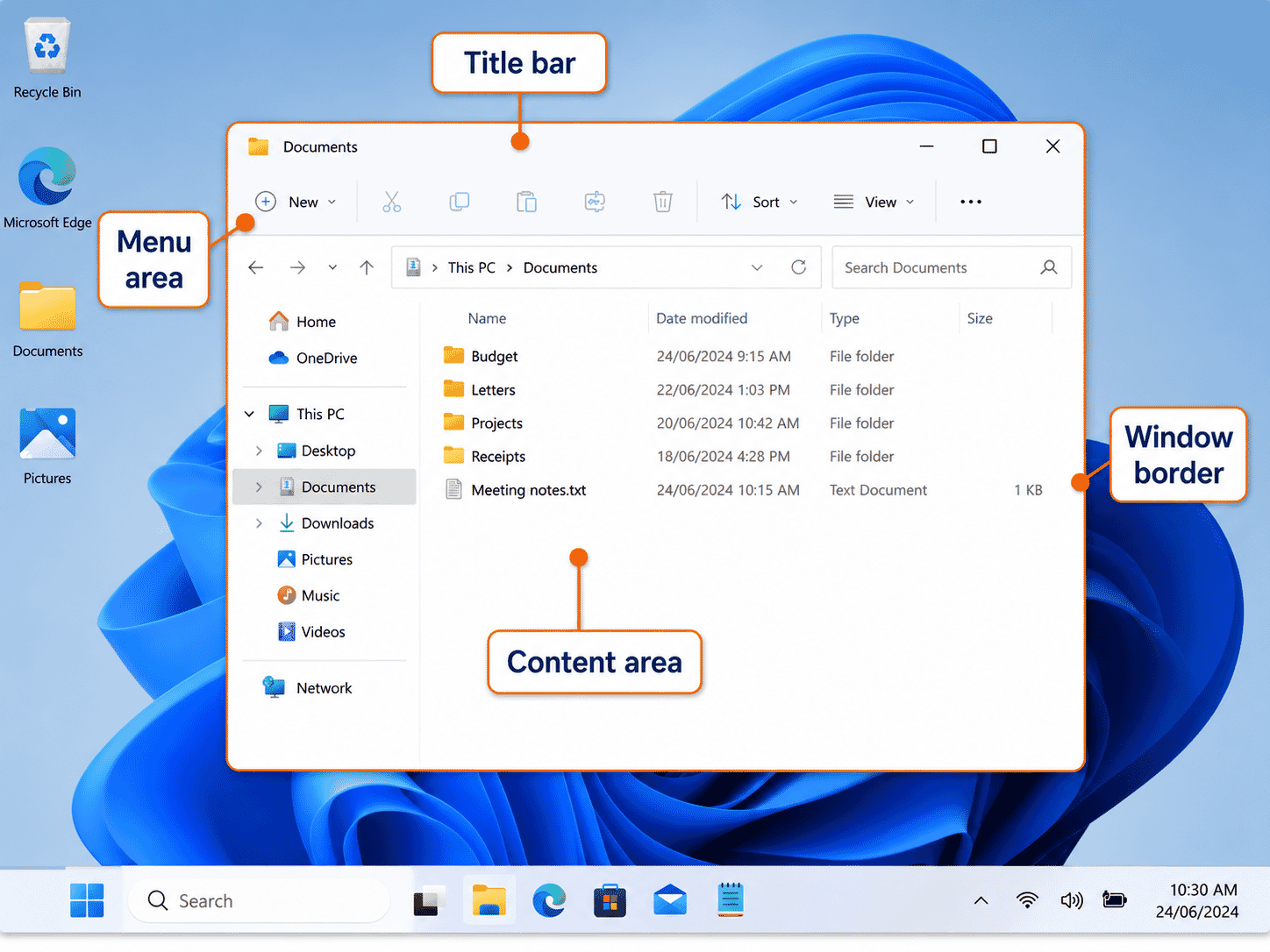The image size is (1270, 952).
Task: Expand the Downloads tree node
Action: point(259,523)
